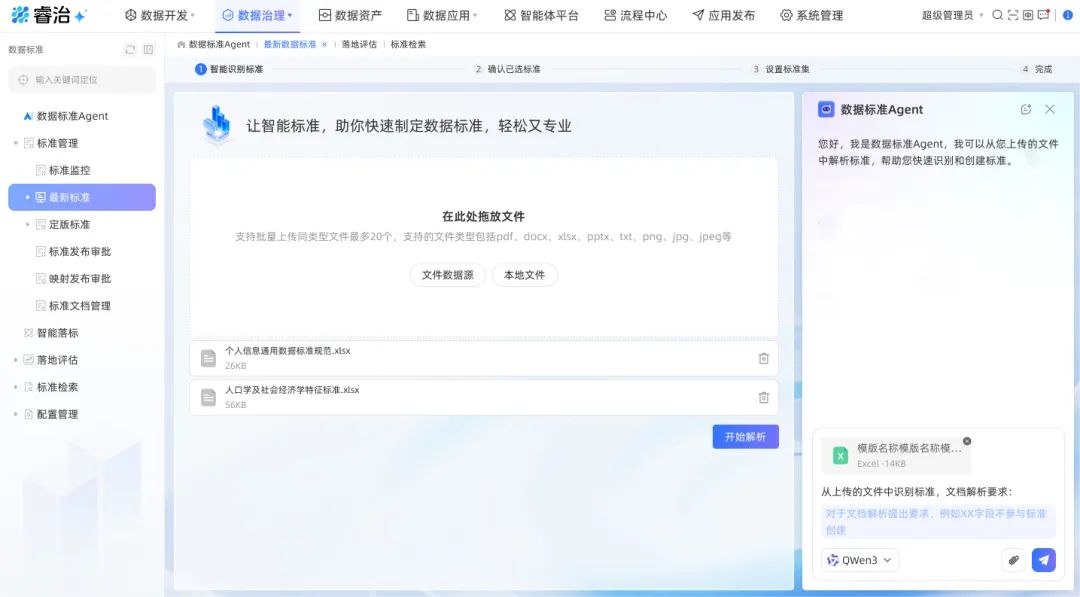Click the scan icon in the top bar
The image size is (1080, 597).
[1013, 14]
